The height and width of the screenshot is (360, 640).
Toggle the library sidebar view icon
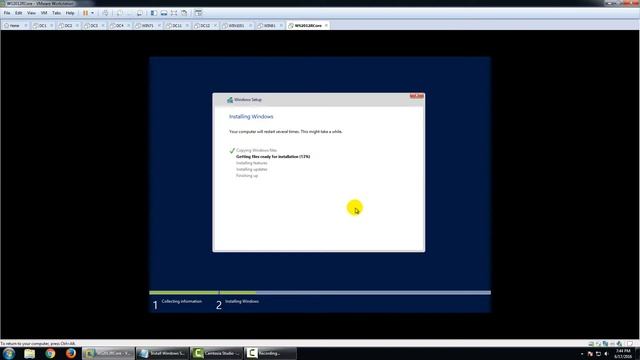click(x=154, y=13)
